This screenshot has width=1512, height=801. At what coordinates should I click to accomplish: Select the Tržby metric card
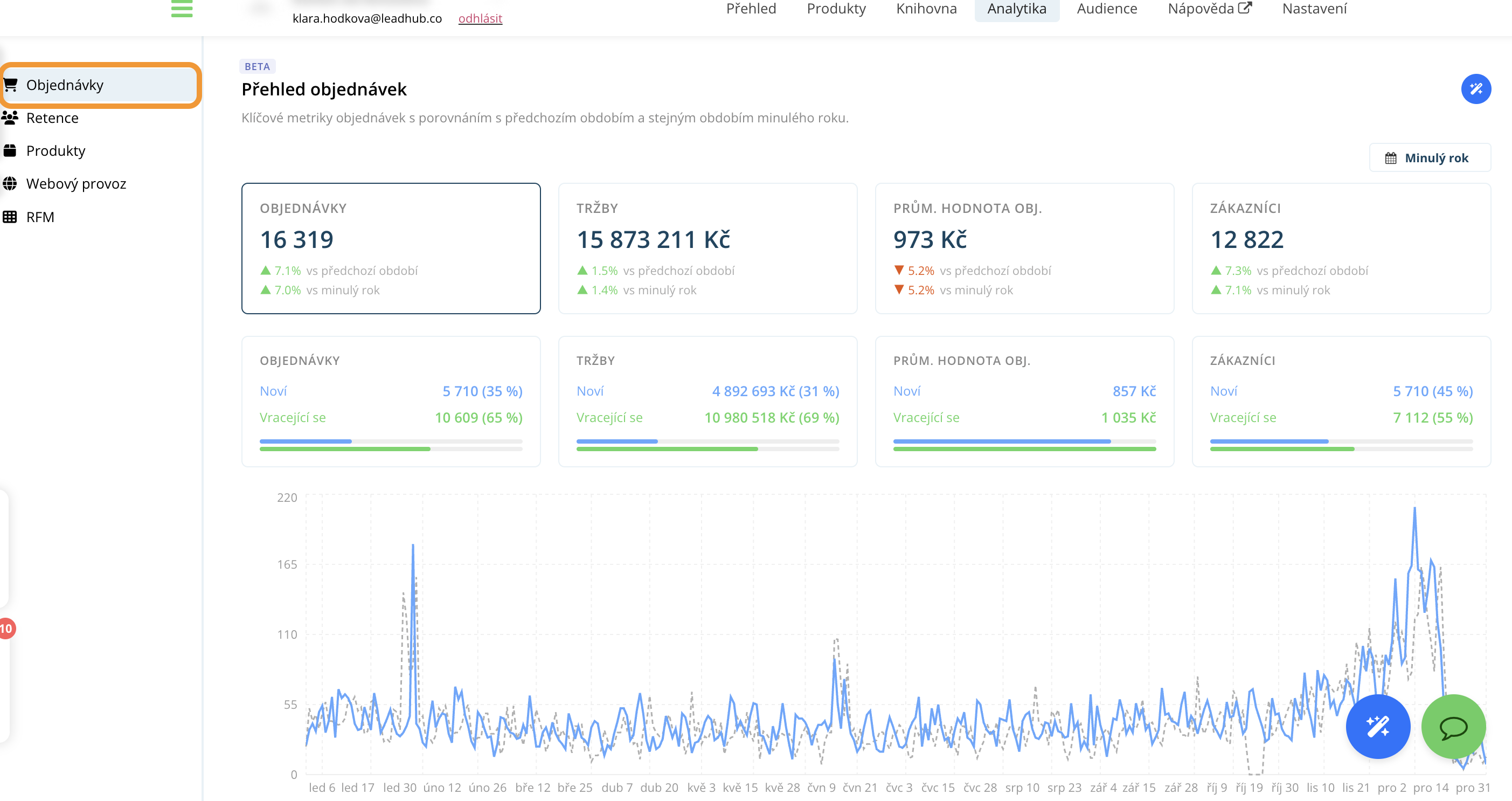pyautogui.click(x=708, y=248)
